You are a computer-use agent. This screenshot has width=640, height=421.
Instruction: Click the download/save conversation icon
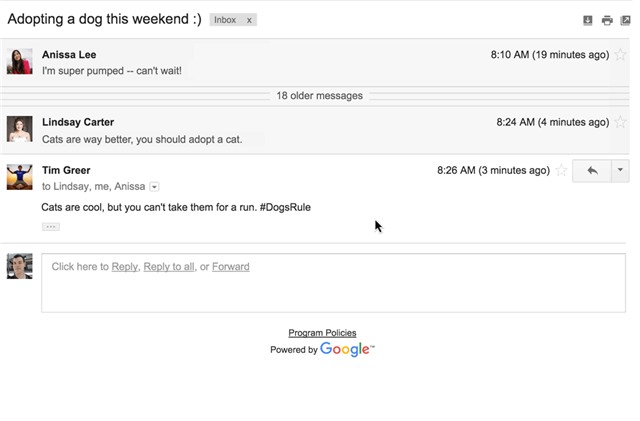coord(588,20)
